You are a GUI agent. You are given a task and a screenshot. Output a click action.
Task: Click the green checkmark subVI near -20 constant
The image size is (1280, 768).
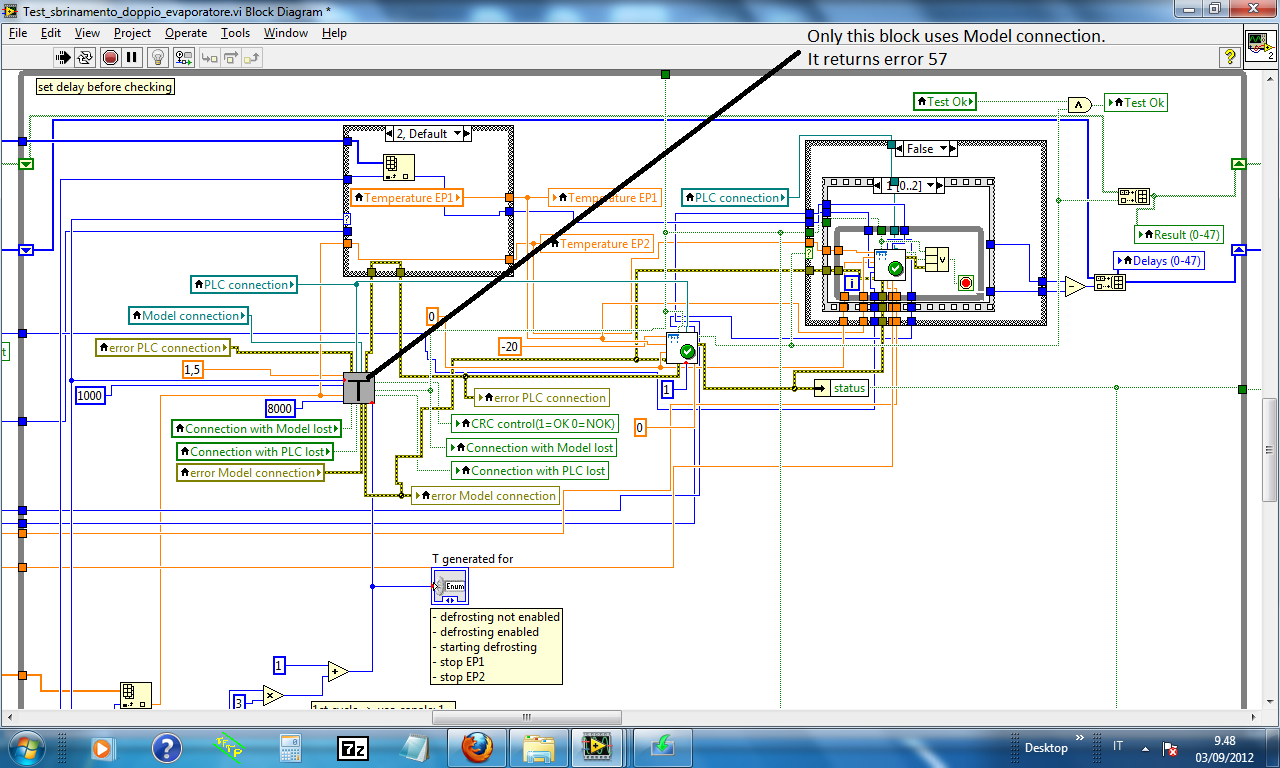tap(682, 346)
